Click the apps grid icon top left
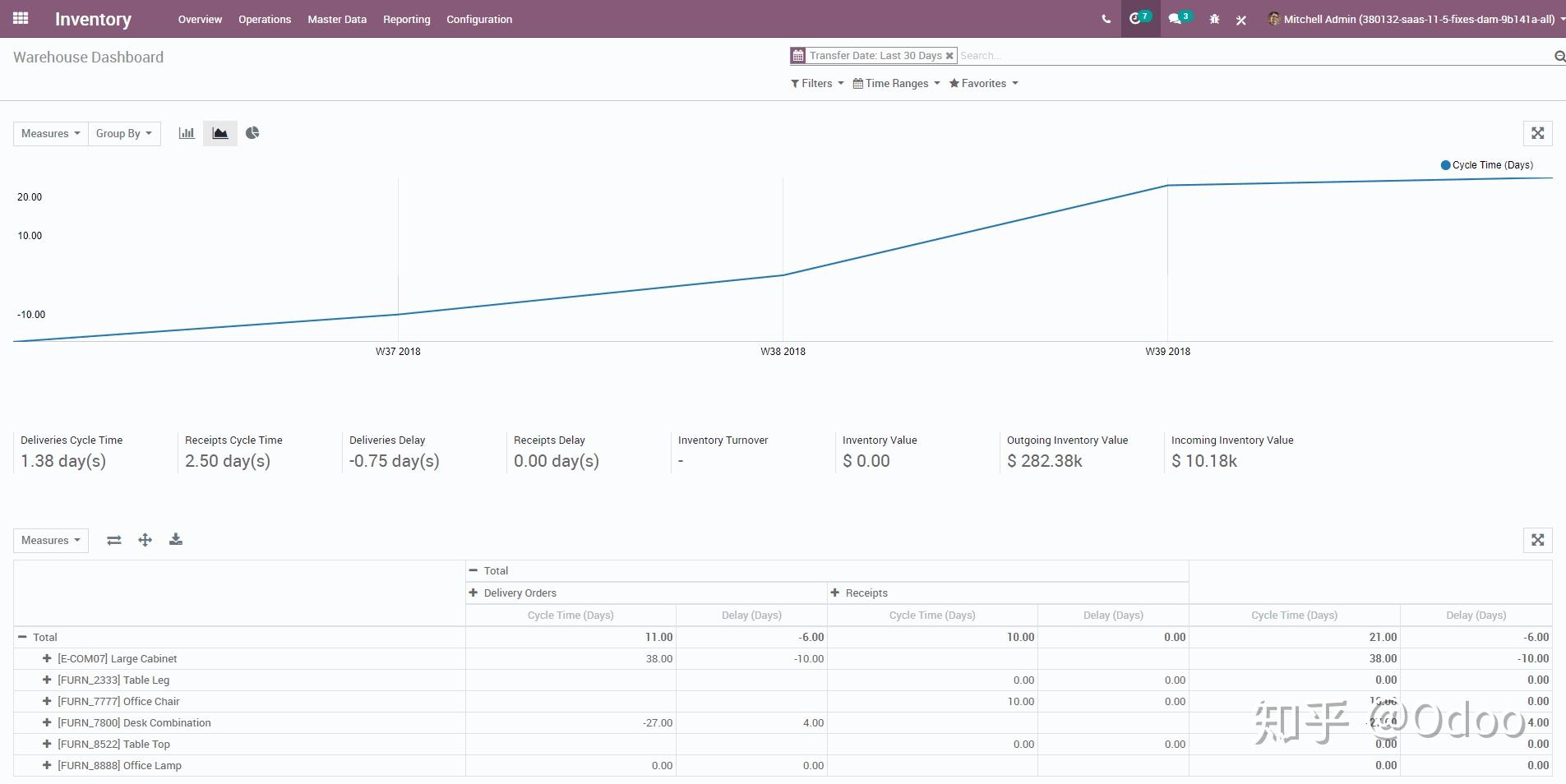1566x784 pixels. pos(21,18)
